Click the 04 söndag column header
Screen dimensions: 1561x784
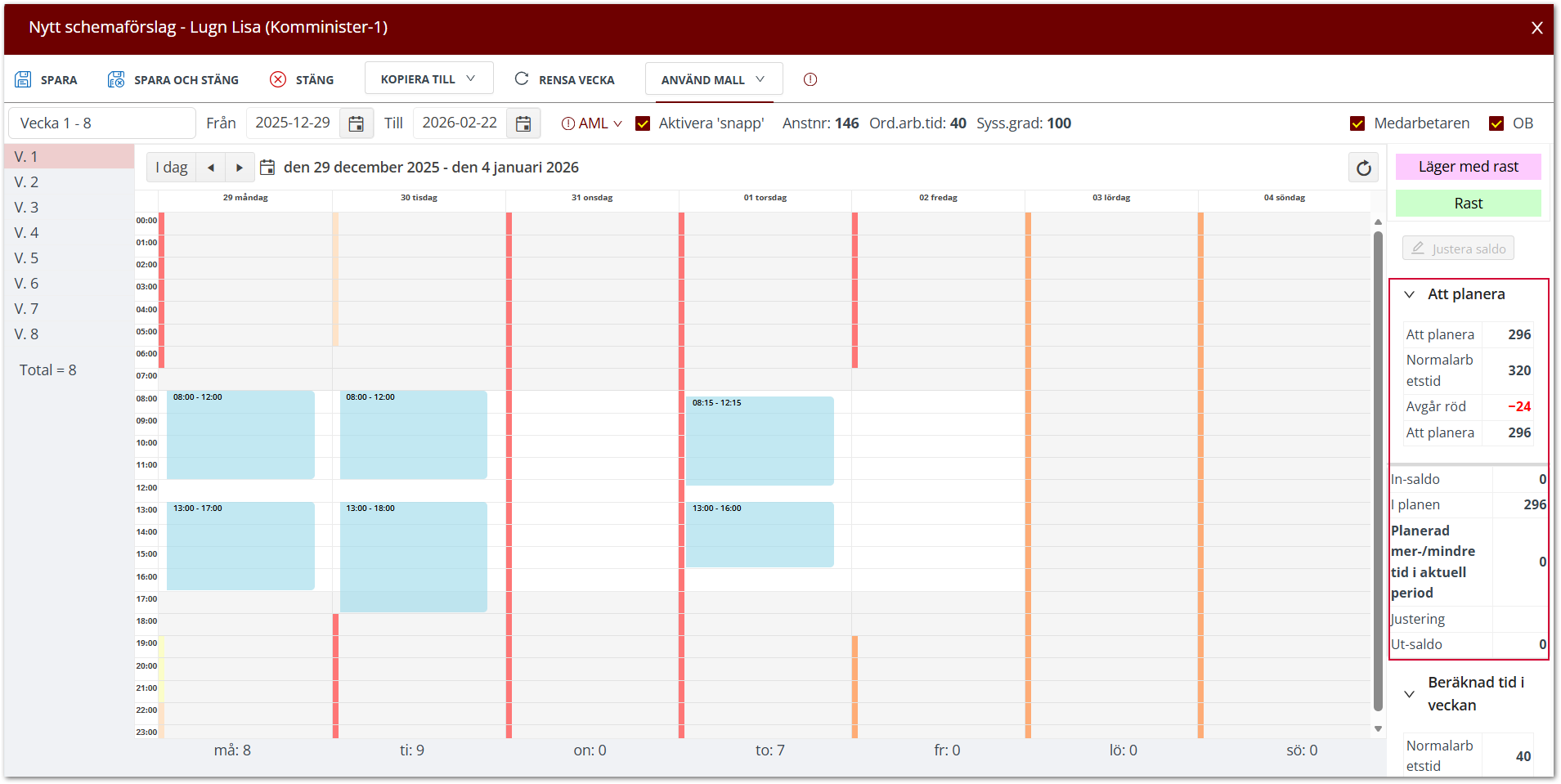tap(1285, 198)
